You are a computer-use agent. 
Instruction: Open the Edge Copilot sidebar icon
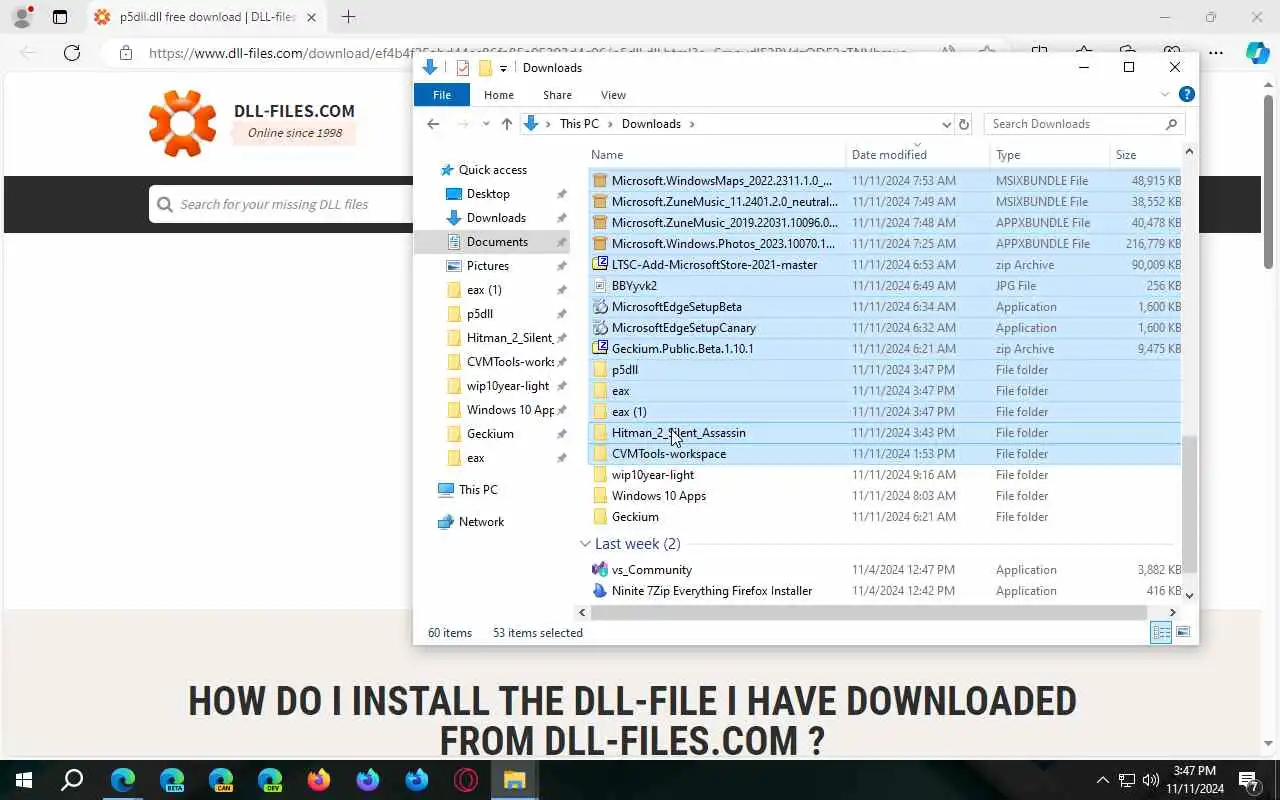tap(1257, 53)
